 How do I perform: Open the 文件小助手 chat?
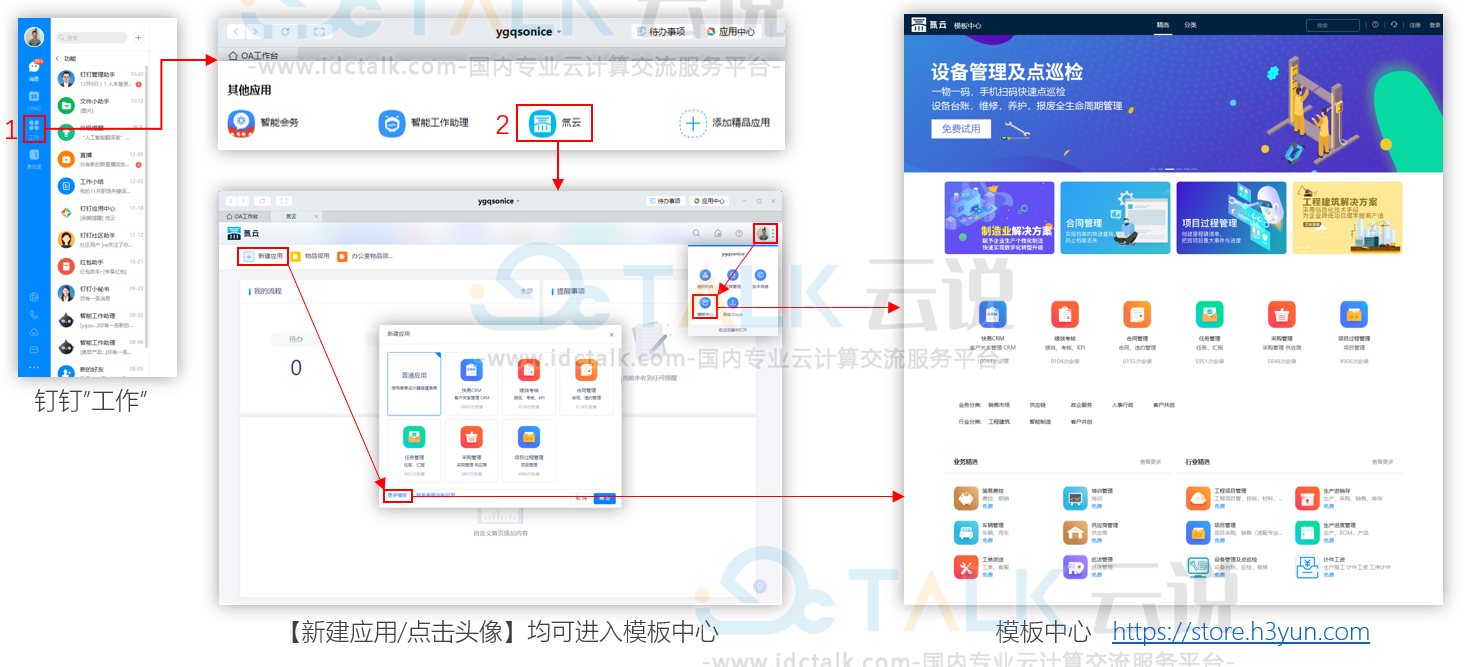(x=100, y=105)
